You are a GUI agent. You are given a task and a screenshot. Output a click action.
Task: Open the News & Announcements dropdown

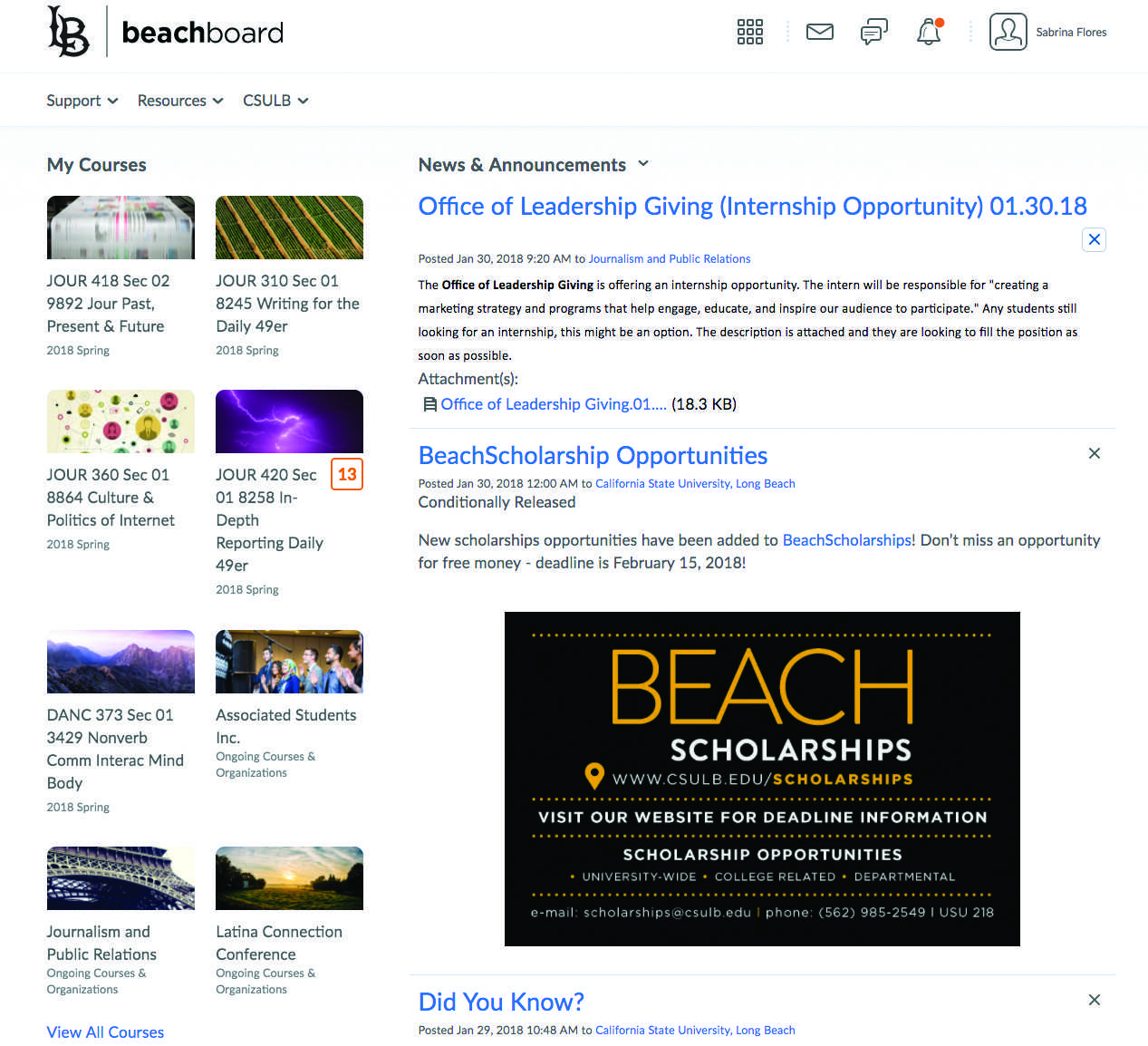point(643,164)
